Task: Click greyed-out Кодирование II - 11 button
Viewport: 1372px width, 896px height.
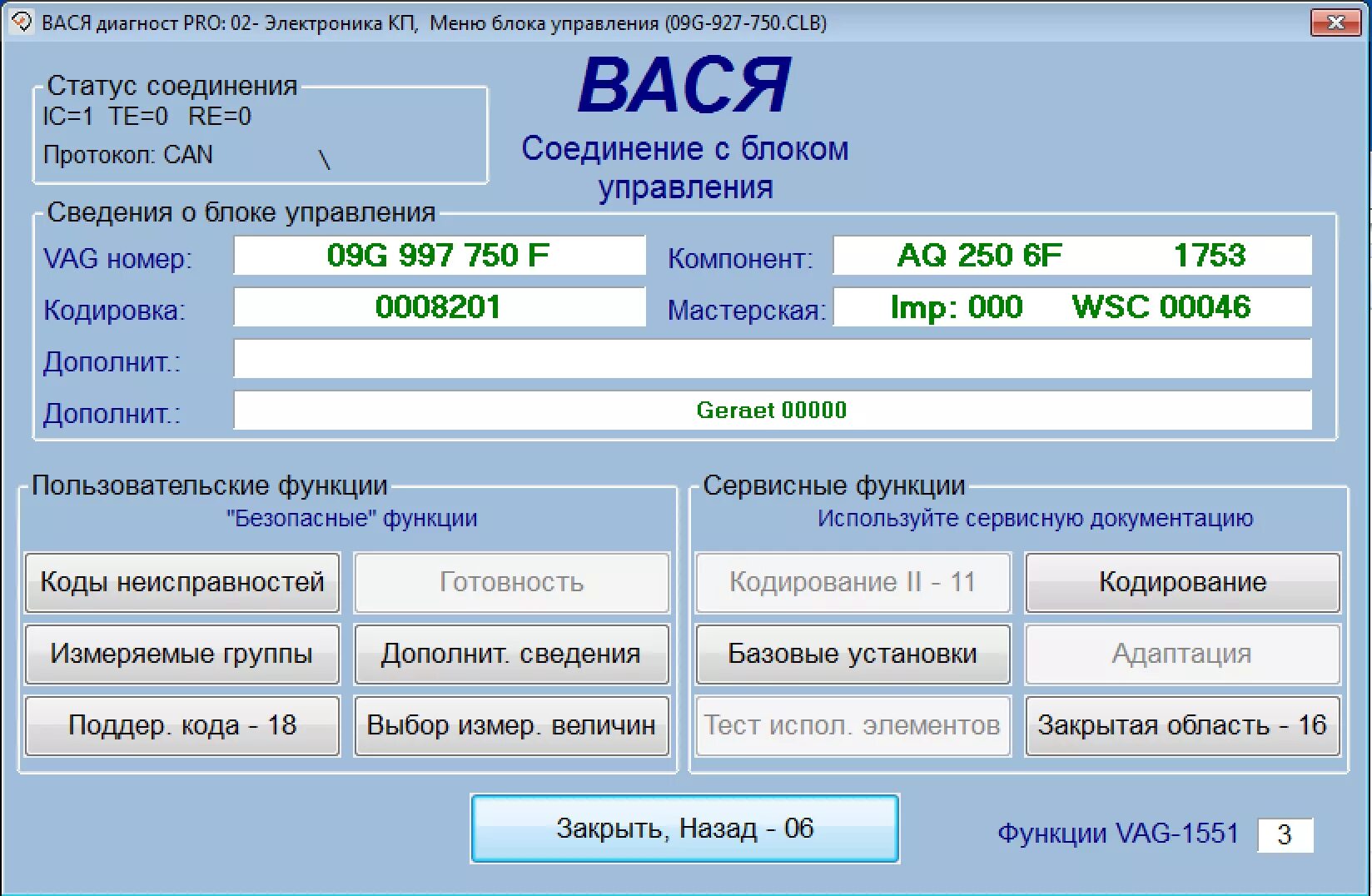Action: click(853, 582)
